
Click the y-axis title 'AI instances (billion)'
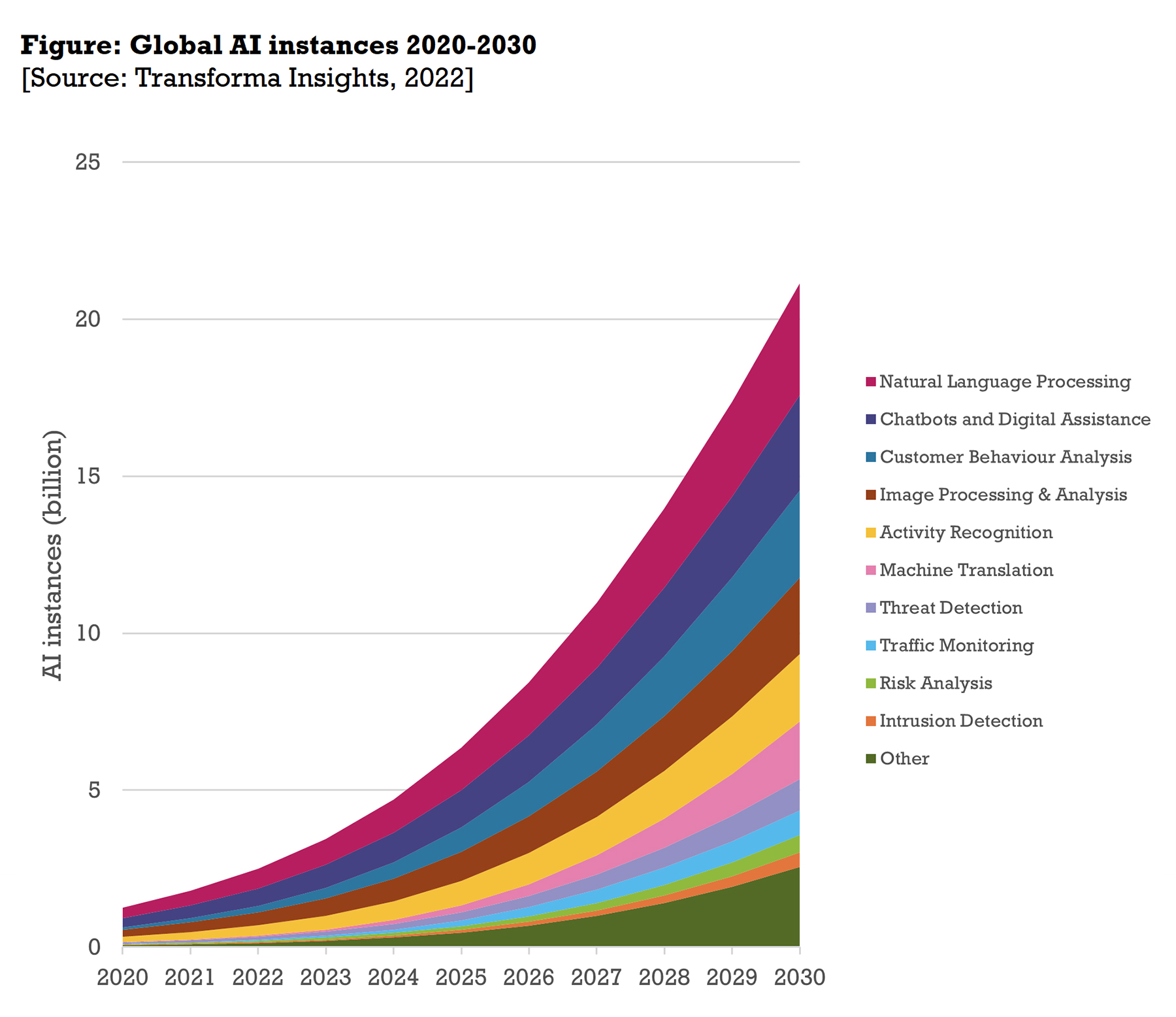pyautogui.click(x=54, y=555)
